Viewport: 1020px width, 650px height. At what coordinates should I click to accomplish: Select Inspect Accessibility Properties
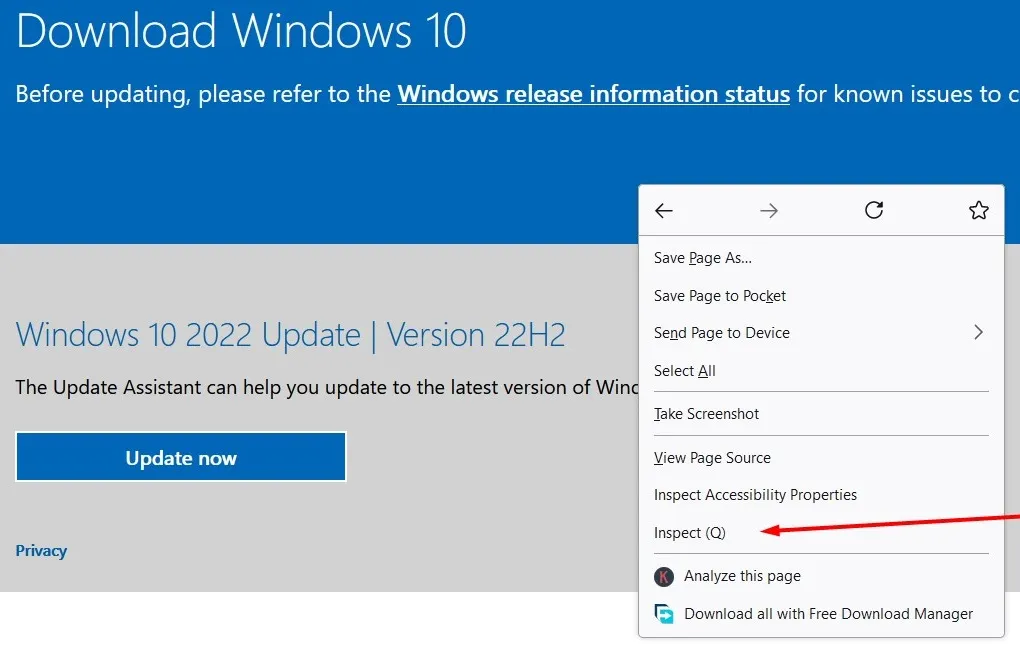point(821,495)
